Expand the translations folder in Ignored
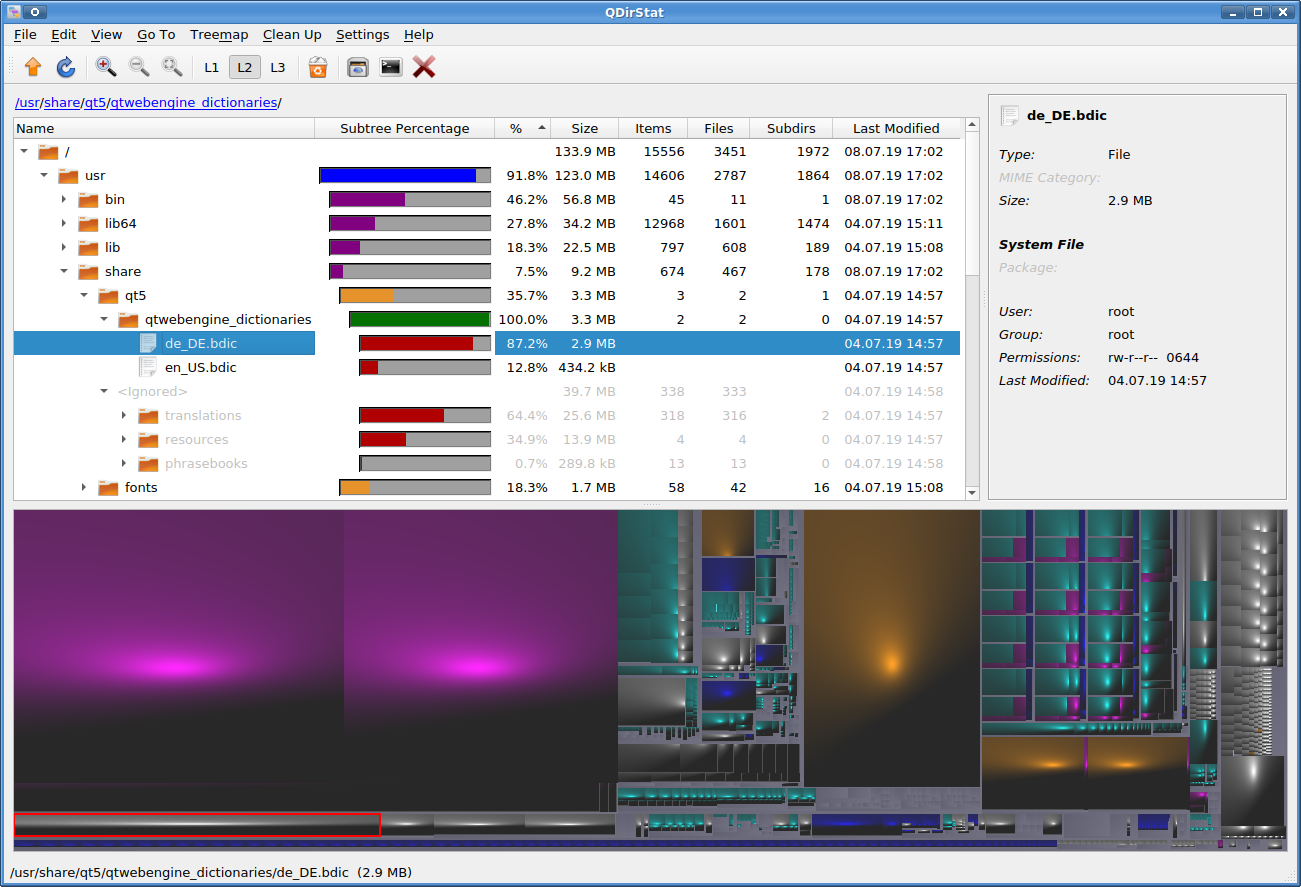The image size is (1301, 887). [x=124, y=415]
